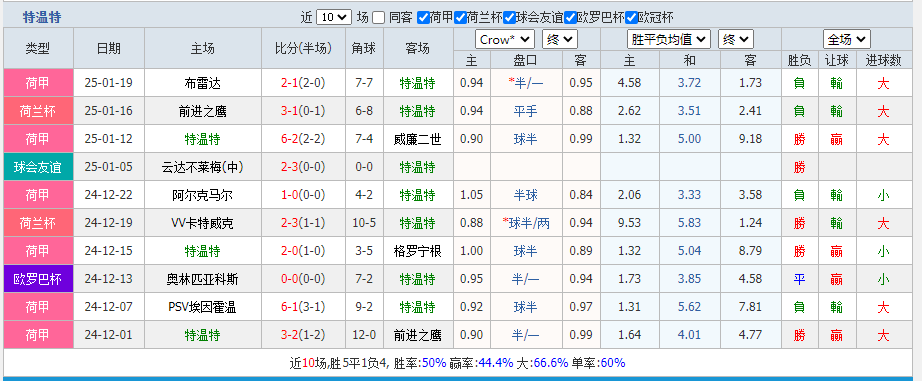Open away team 格罗宁根 link

[x=417, y=251]
